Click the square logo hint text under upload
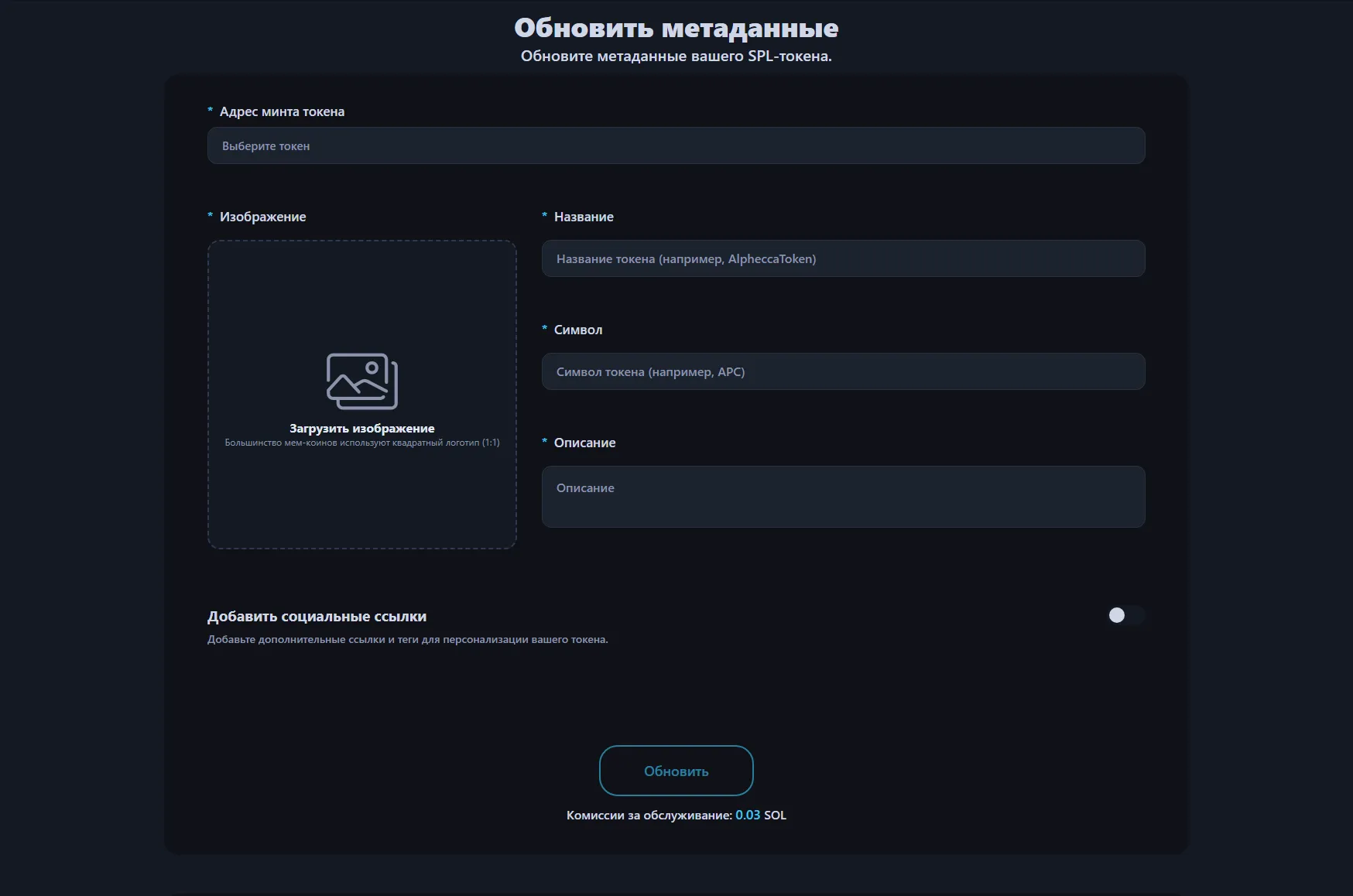 [361, 443]
